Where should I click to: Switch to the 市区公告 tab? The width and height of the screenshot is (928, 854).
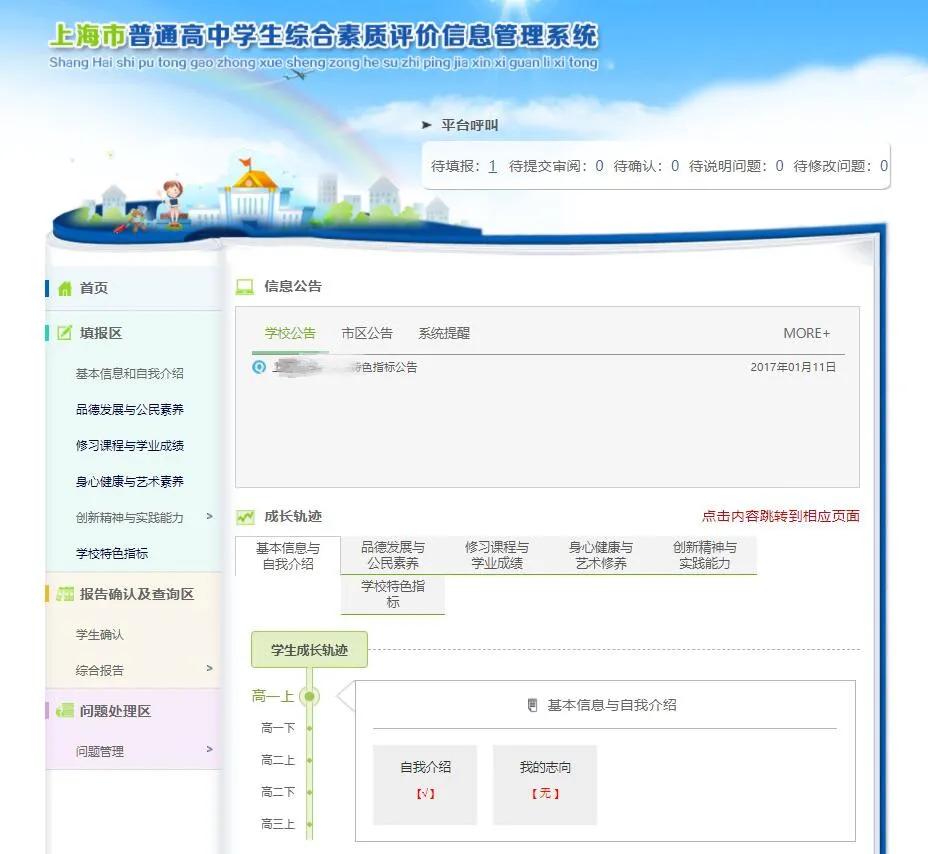tap(367, 332)
